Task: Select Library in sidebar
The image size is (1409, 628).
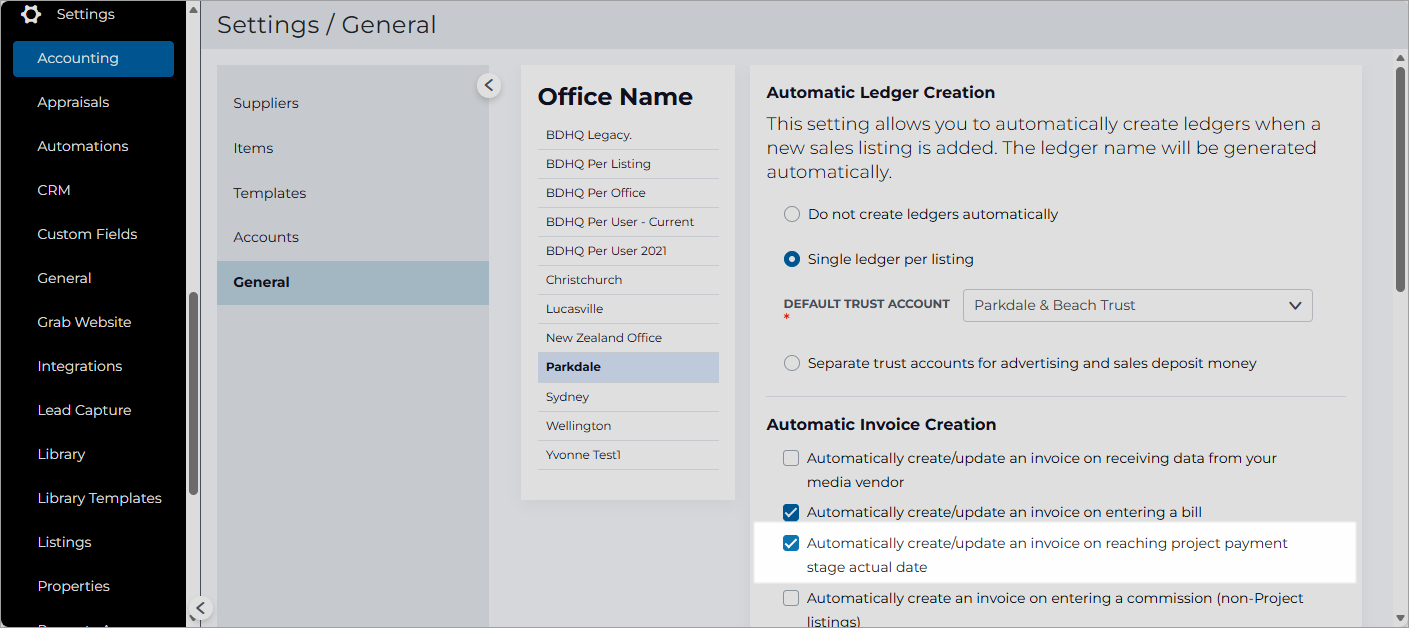Action: pos(61,454)
